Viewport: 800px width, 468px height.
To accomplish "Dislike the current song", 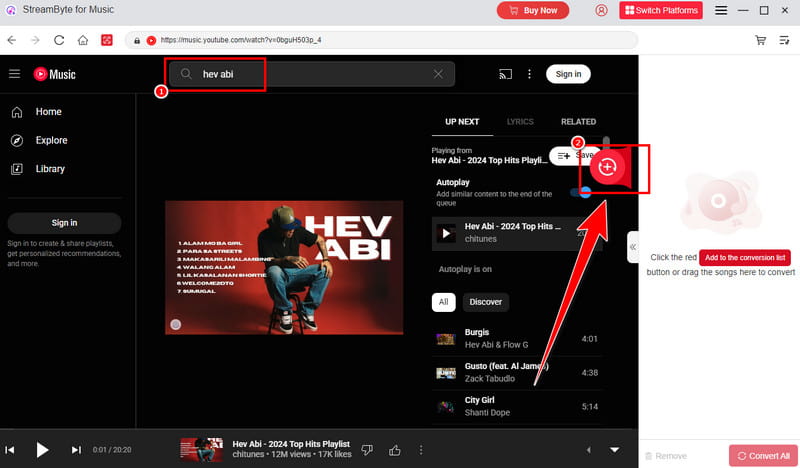I will pos(367,450).
